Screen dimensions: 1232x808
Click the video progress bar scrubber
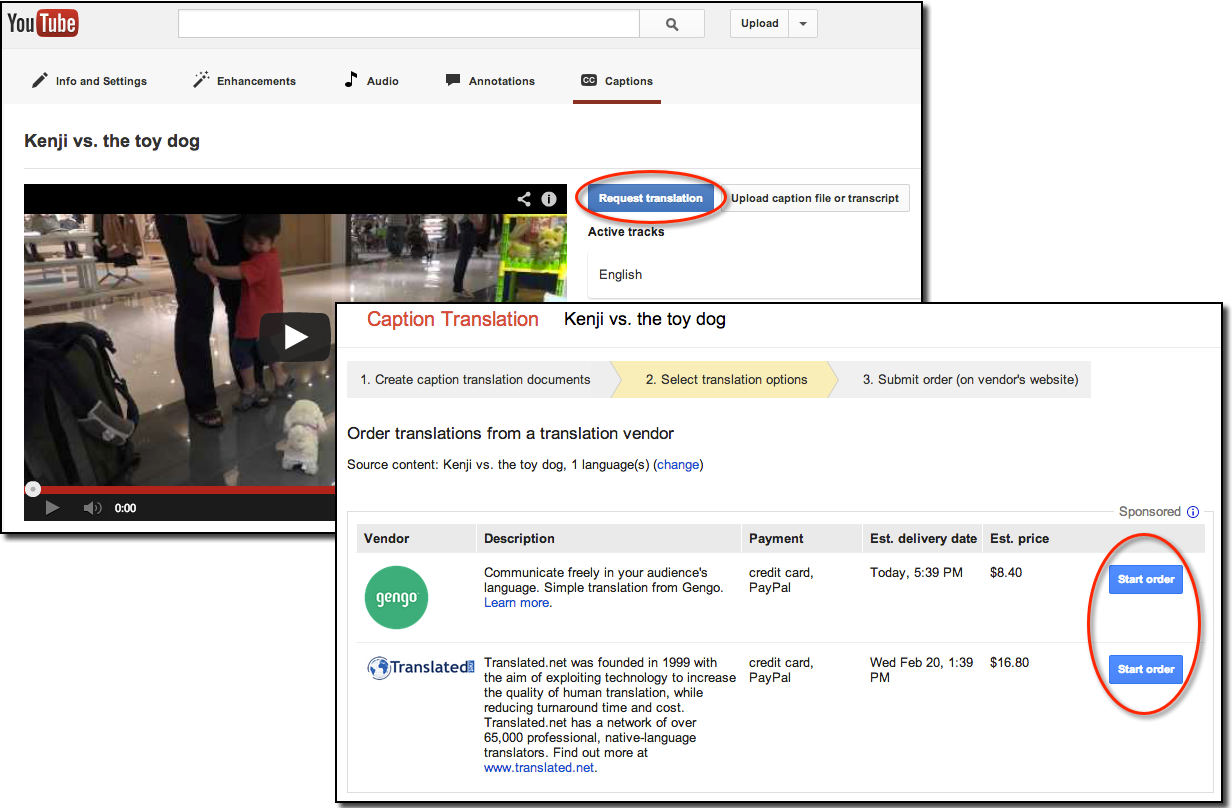33,489
